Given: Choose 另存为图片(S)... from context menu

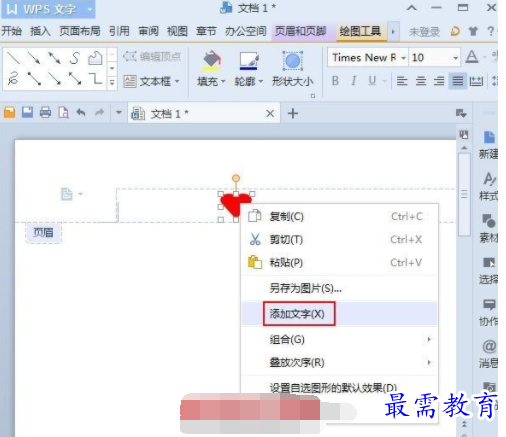Looking at the screenshot, I should point(339,288).
